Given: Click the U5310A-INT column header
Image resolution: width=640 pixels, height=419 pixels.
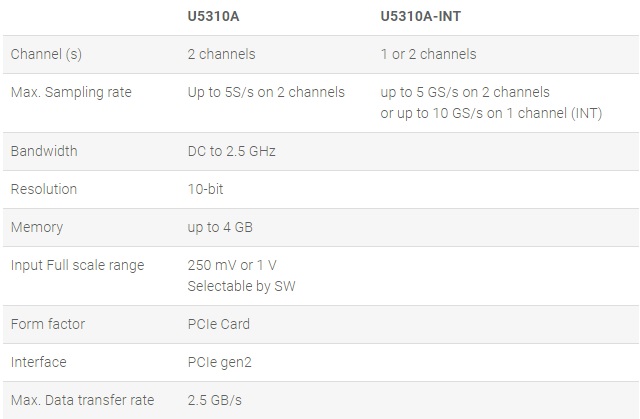Looking at the screenshot, I should coord(427,16).
